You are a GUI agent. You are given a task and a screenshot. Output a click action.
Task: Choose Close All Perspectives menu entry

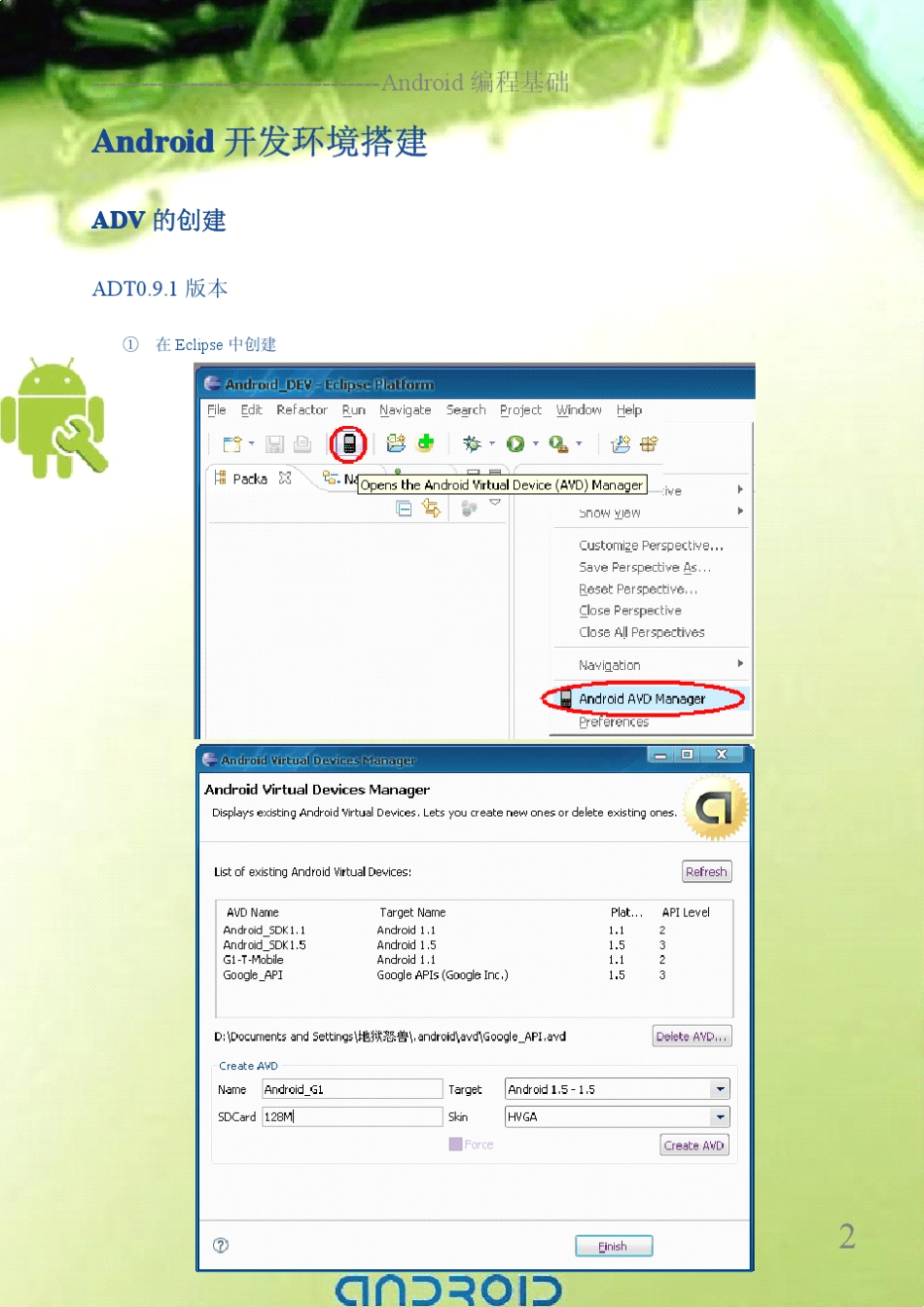tap(641, 632)
